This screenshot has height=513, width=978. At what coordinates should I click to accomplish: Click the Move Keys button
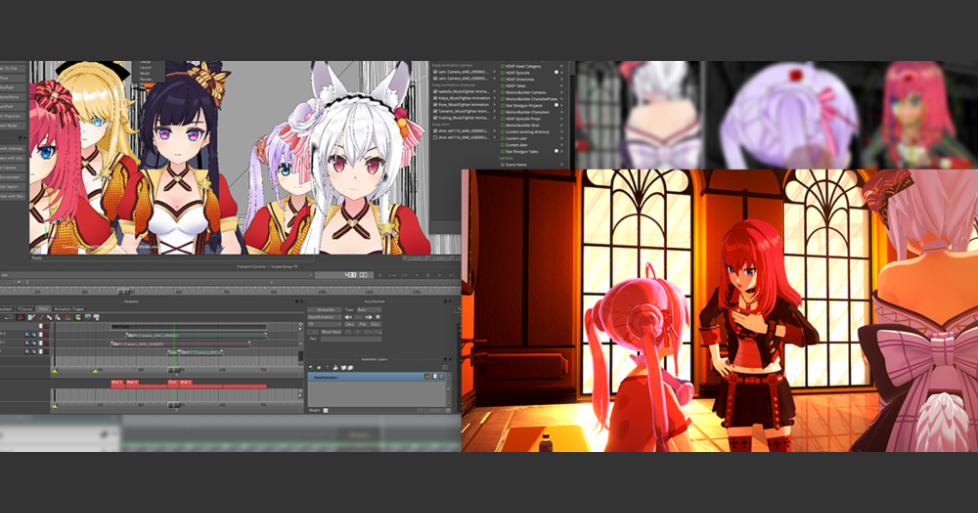click(331, 332)
